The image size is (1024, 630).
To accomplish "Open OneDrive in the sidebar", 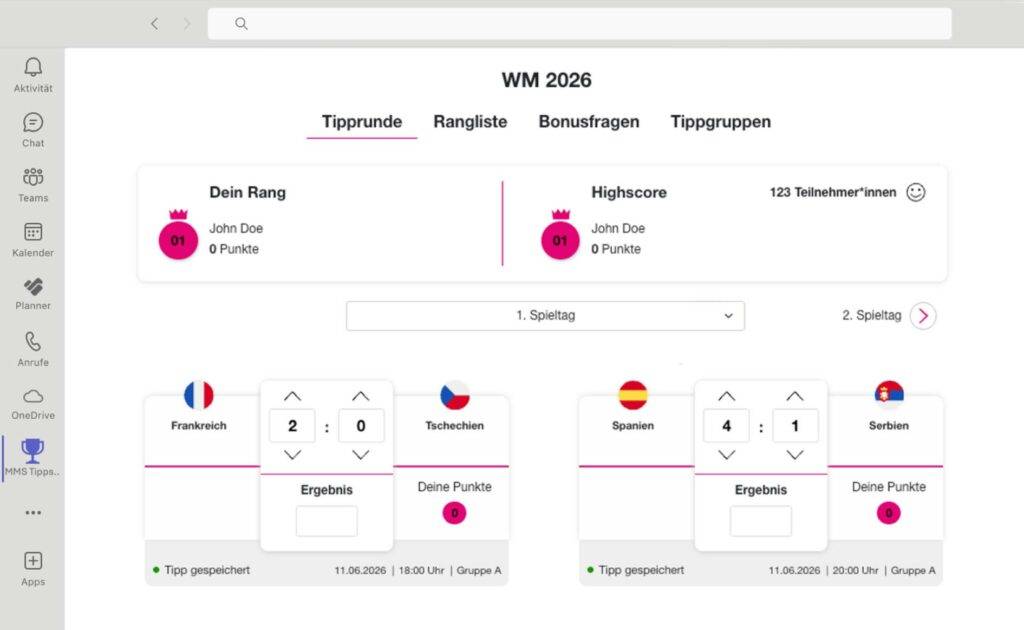I will pyautogui.click(x=33, y=398).
